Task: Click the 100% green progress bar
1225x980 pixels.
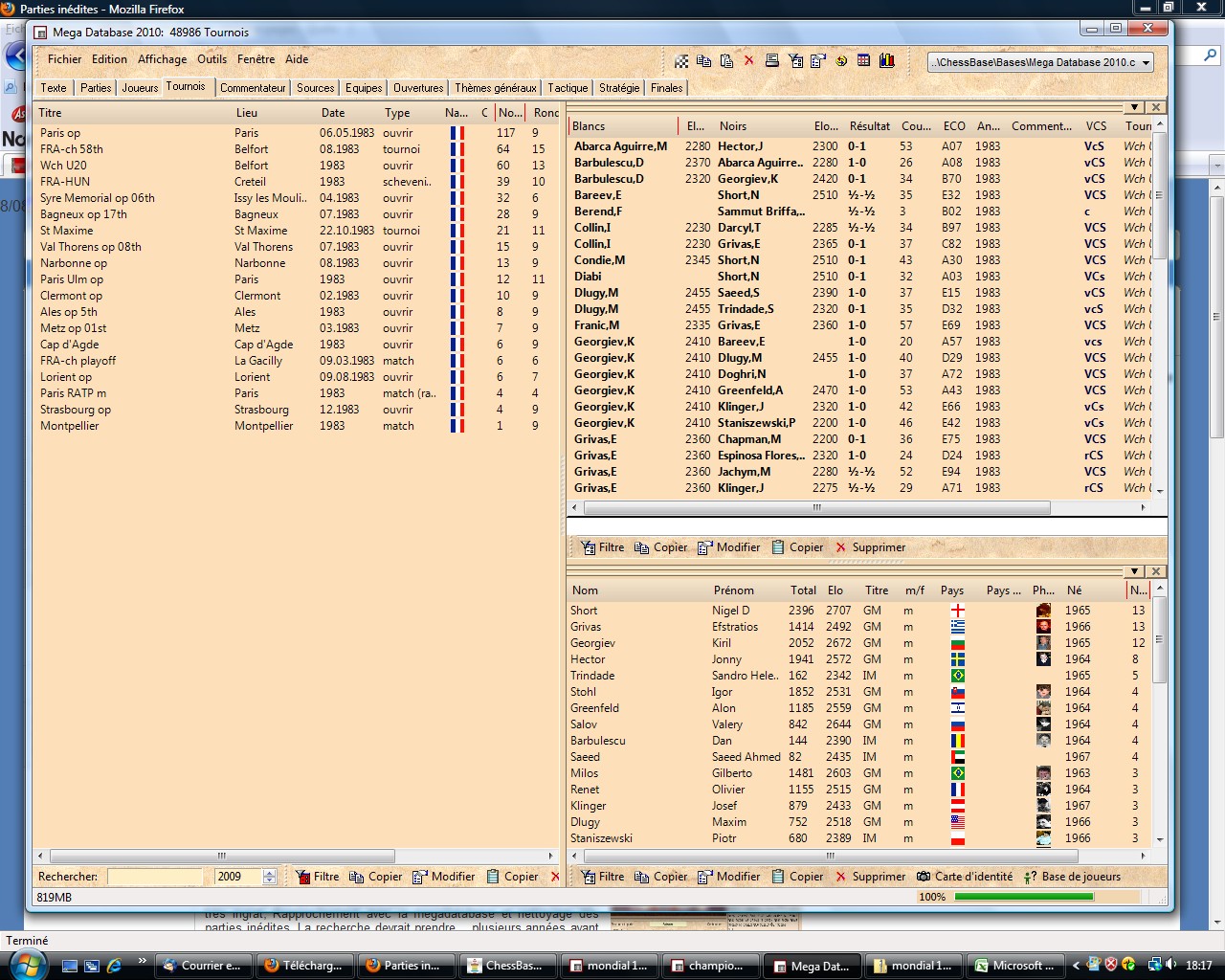Action: (x=1024, y=897)
